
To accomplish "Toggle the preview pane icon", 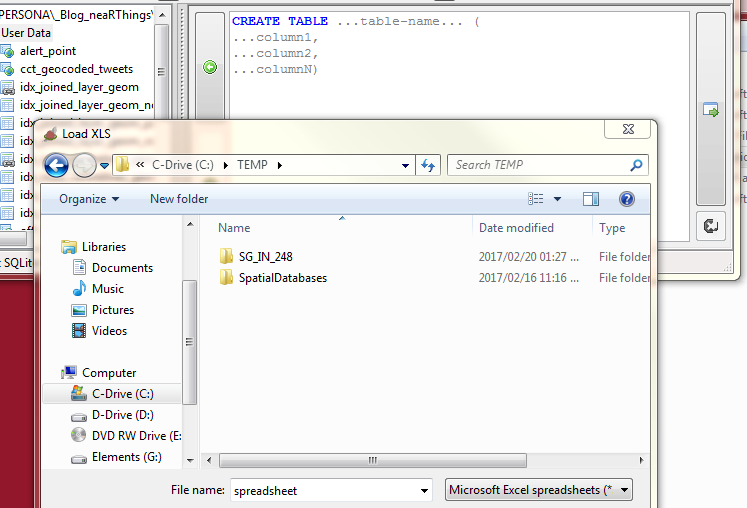I will click(591, 199).
